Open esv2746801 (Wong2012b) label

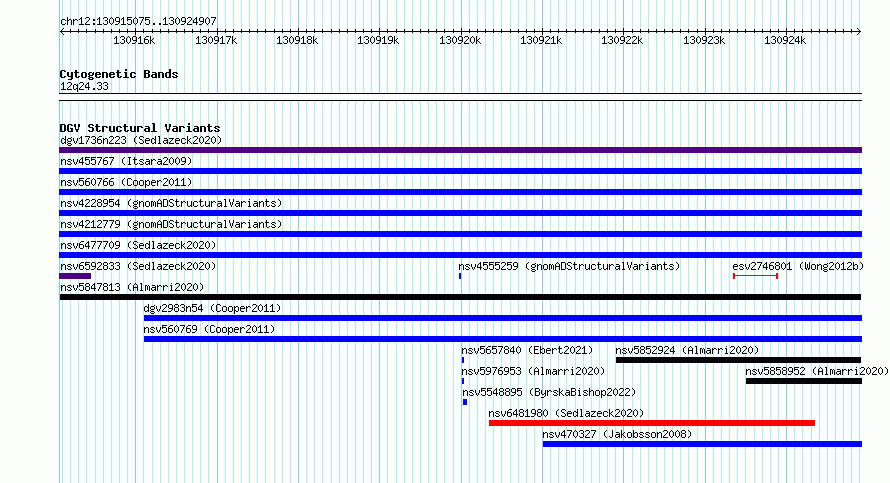click(x=798, y=266)
